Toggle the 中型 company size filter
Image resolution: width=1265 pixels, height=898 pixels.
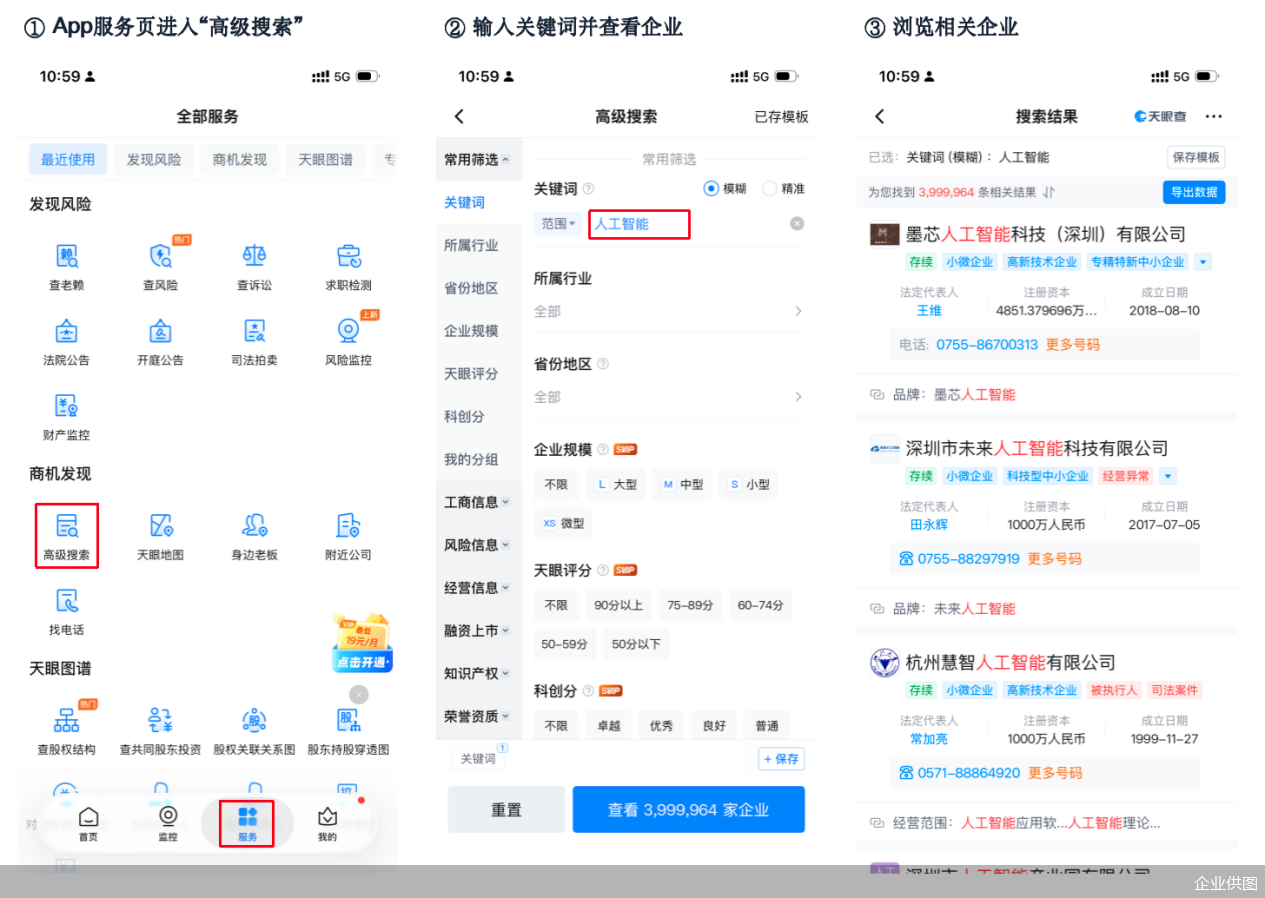pos(682,485)
